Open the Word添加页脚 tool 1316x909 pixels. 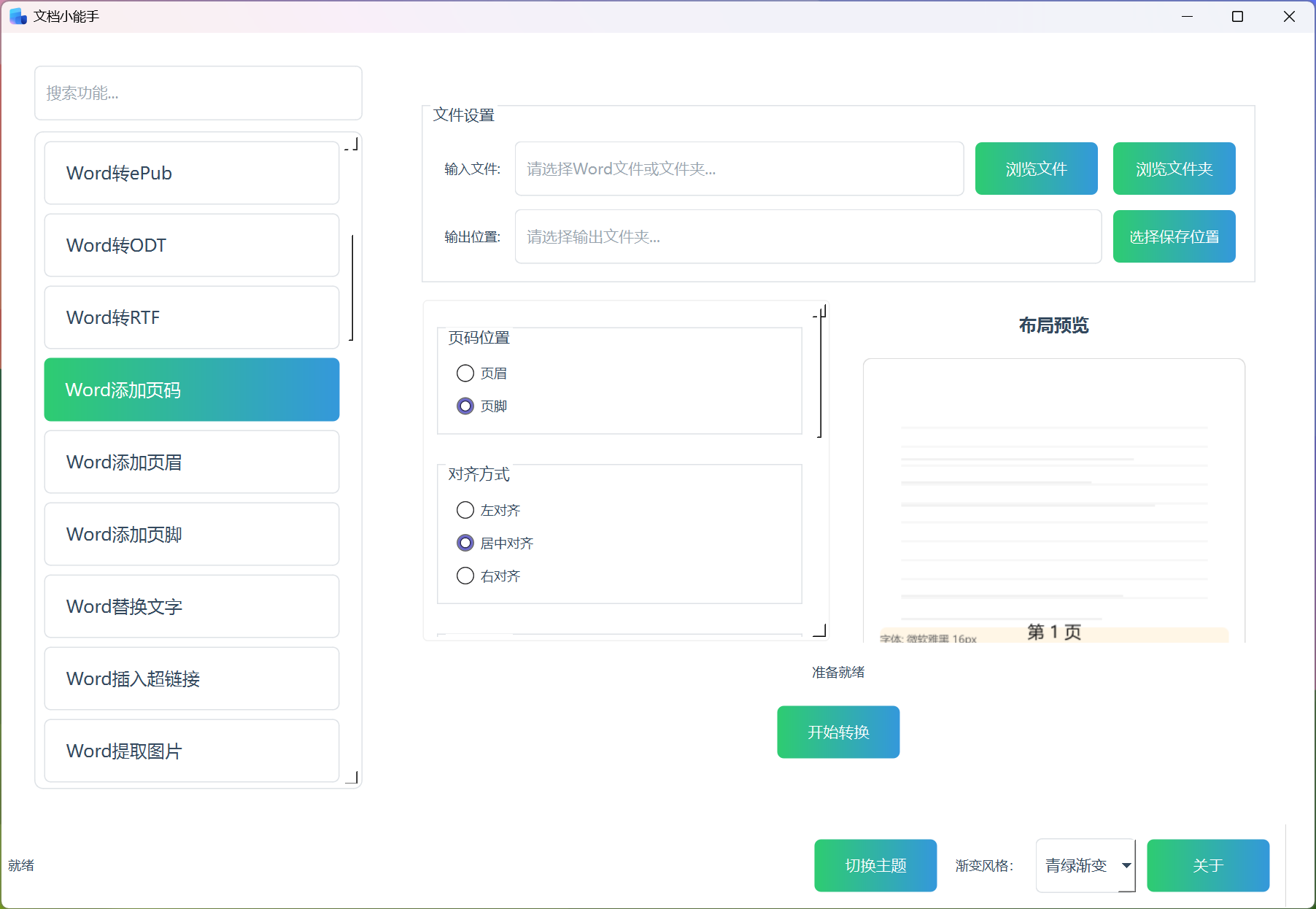pos(191,534)
